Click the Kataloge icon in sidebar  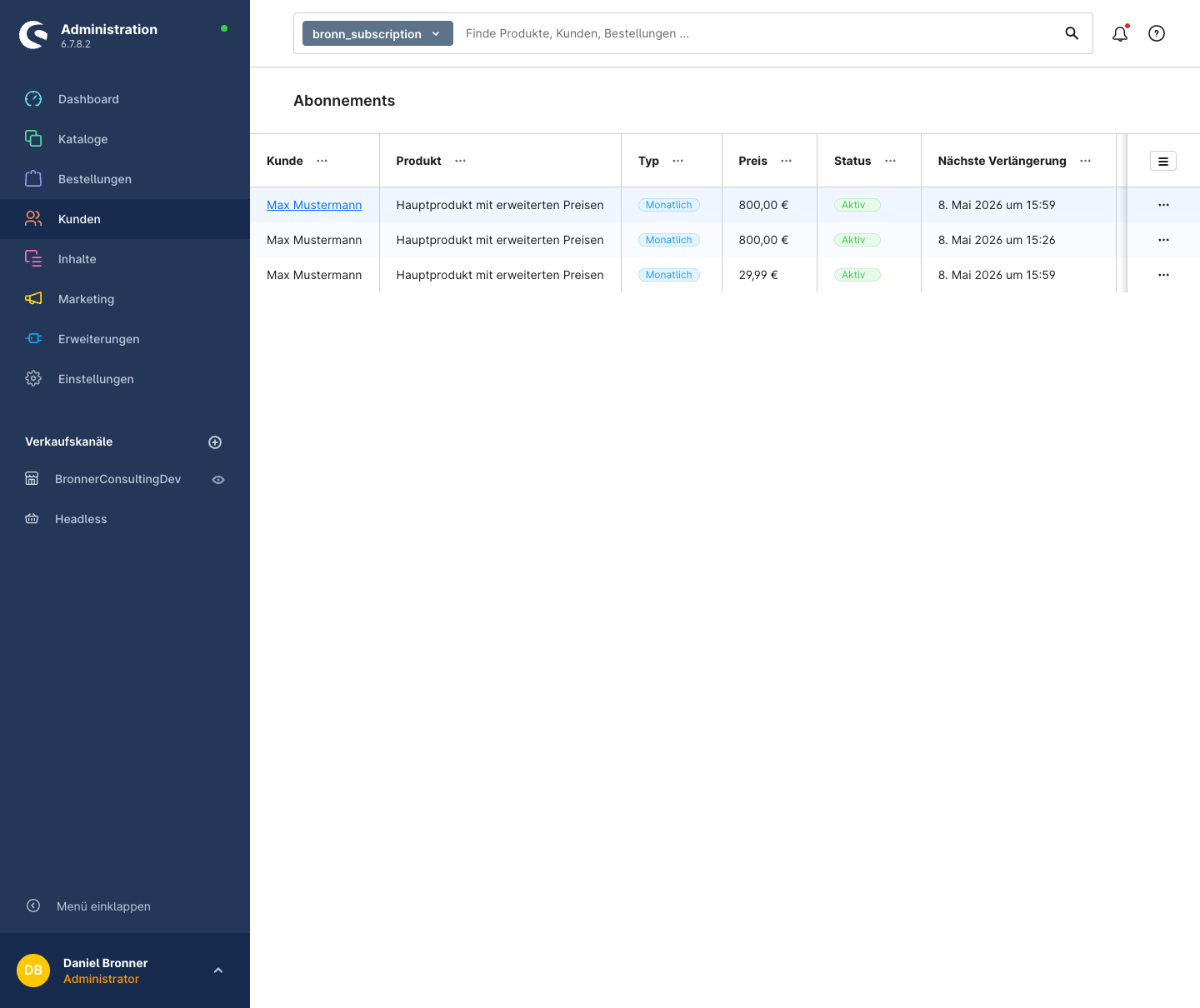tap(33, 139)
